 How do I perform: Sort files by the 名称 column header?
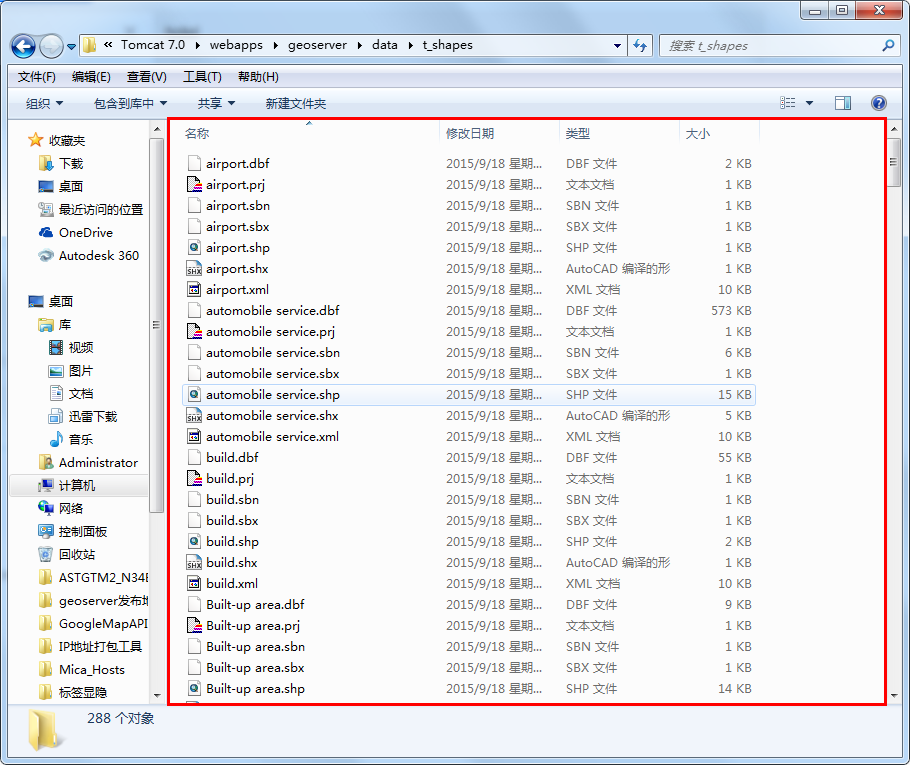(x=197, y=133)
